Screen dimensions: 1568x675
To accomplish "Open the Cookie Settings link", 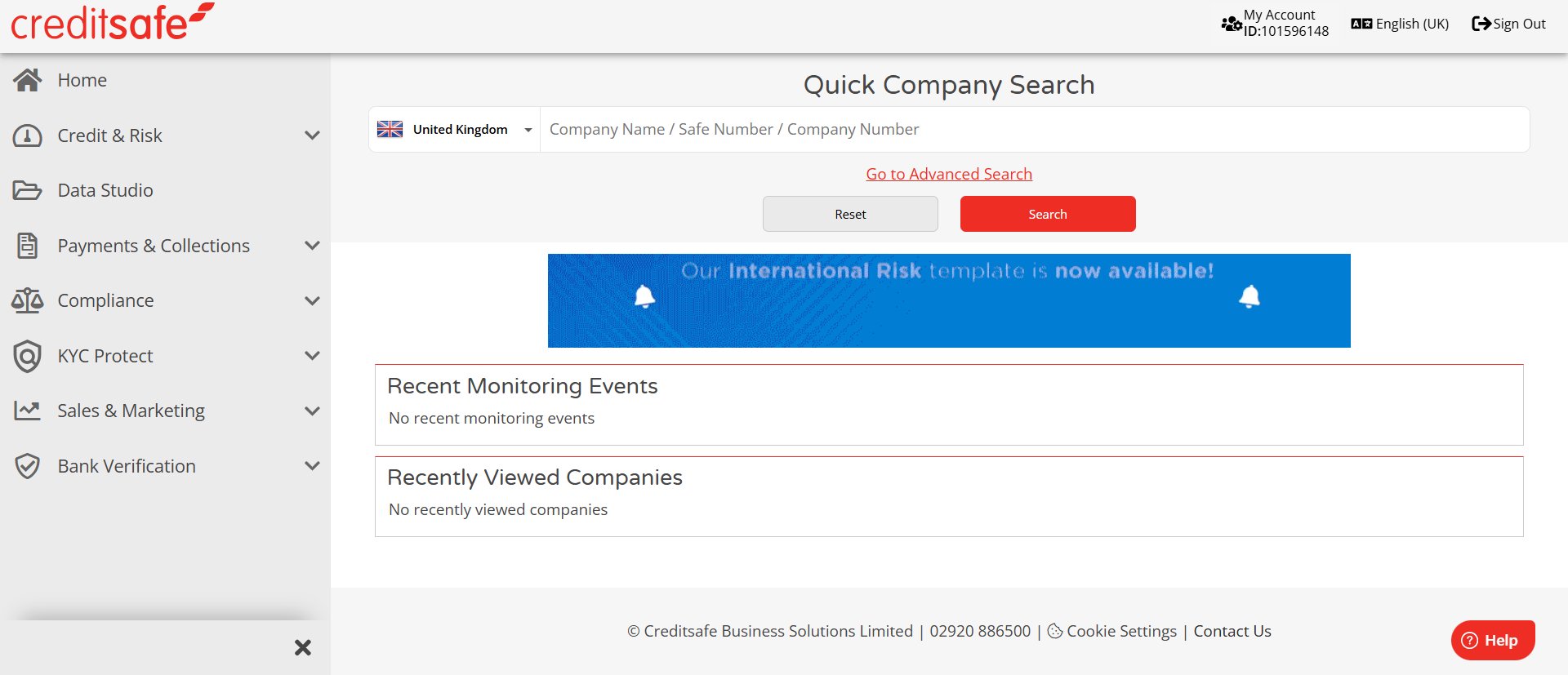I will click(x=1121, y=631).
